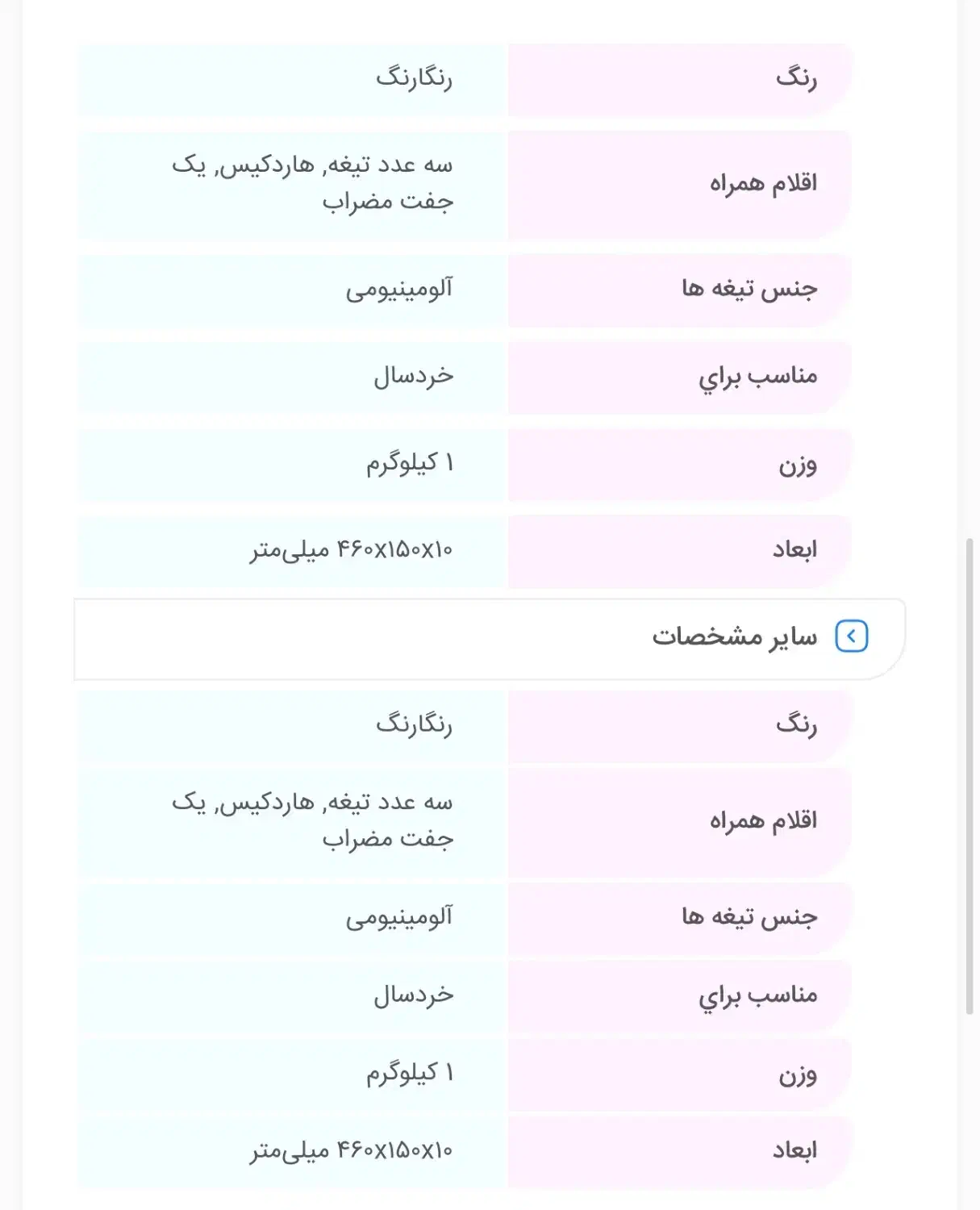This screenshot has width=980, height=1210.
Task: Select اقلام همراه label above سایر مشخصات
Action: tap(763, 183)
